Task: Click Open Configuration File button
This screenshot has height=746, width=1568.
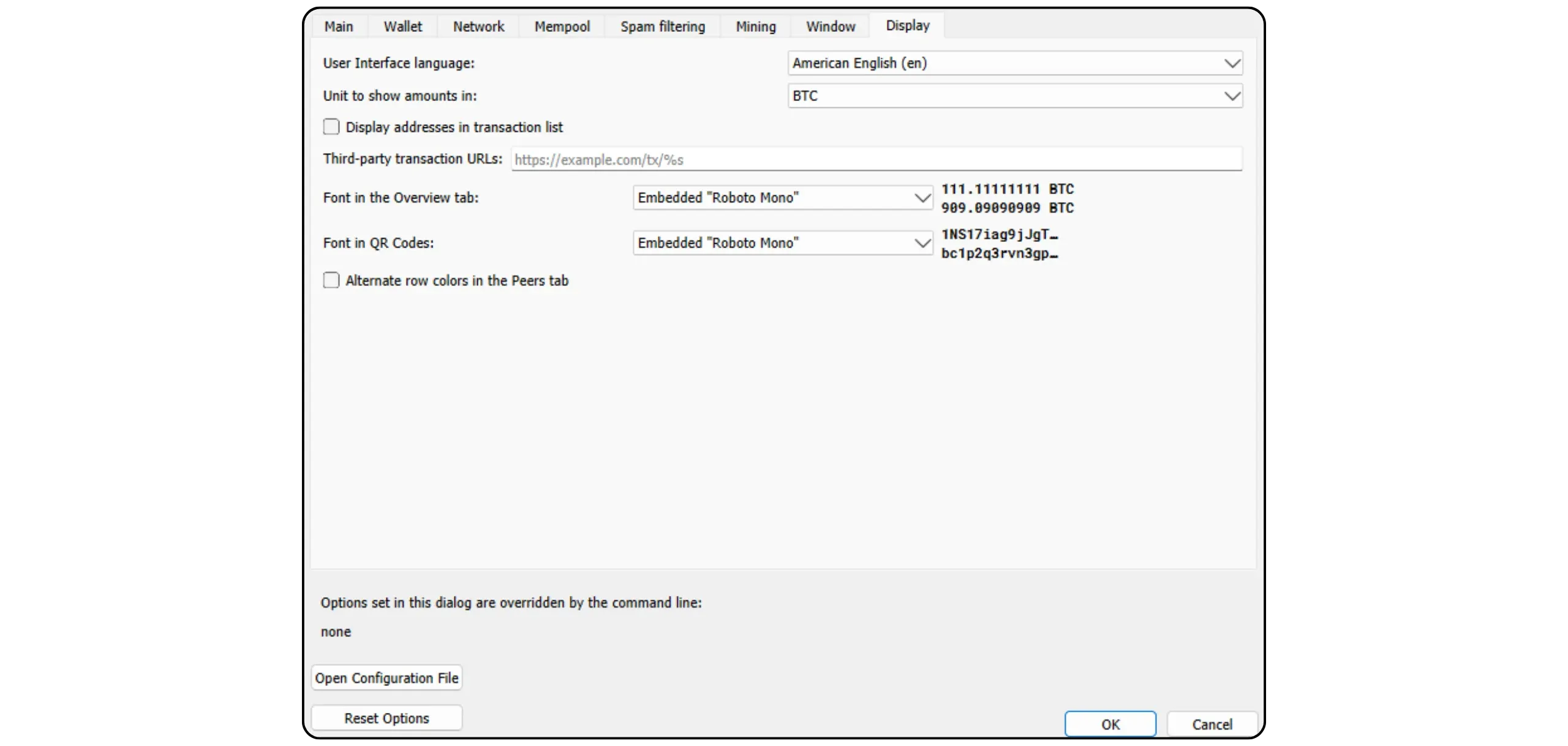Action: [x=386, y=678]
